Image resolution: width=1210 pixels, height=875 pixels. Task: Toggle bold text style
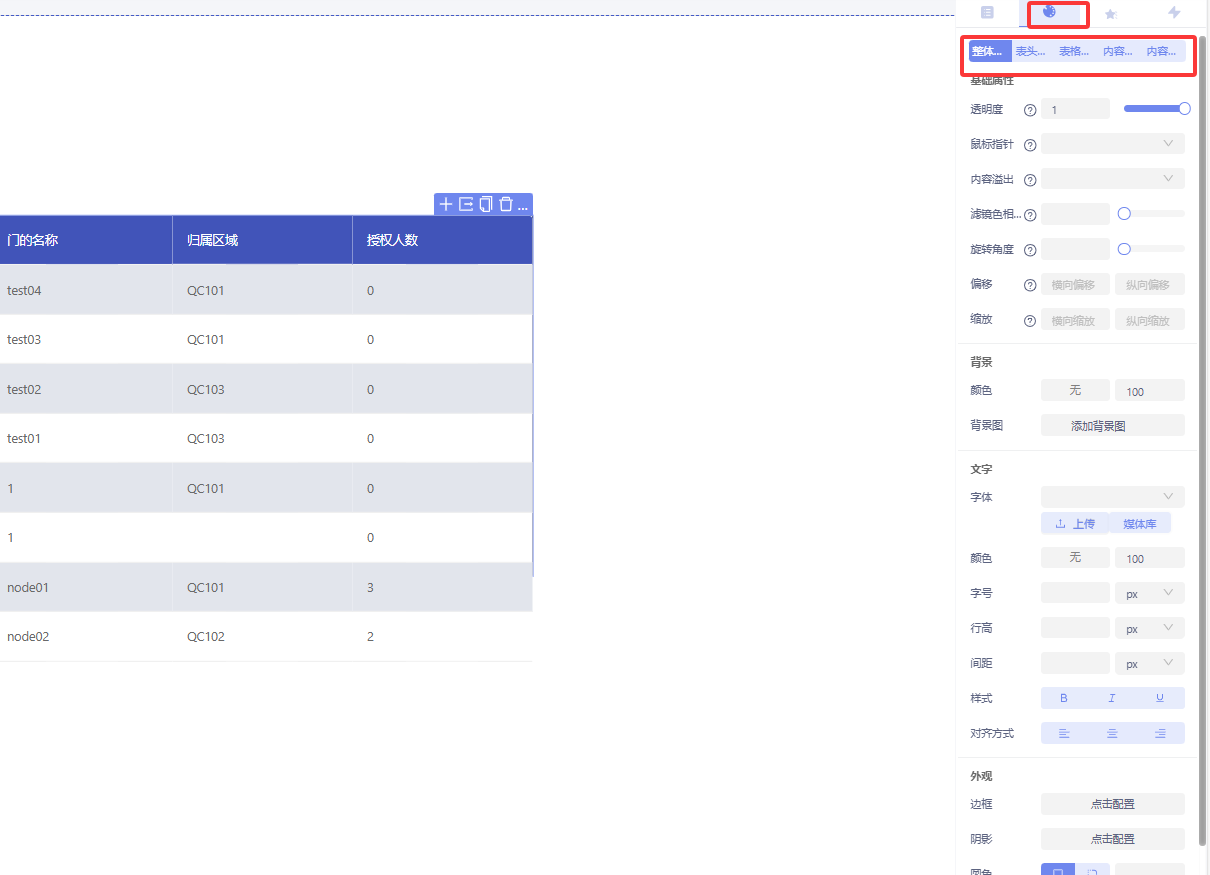[1064, 698]
